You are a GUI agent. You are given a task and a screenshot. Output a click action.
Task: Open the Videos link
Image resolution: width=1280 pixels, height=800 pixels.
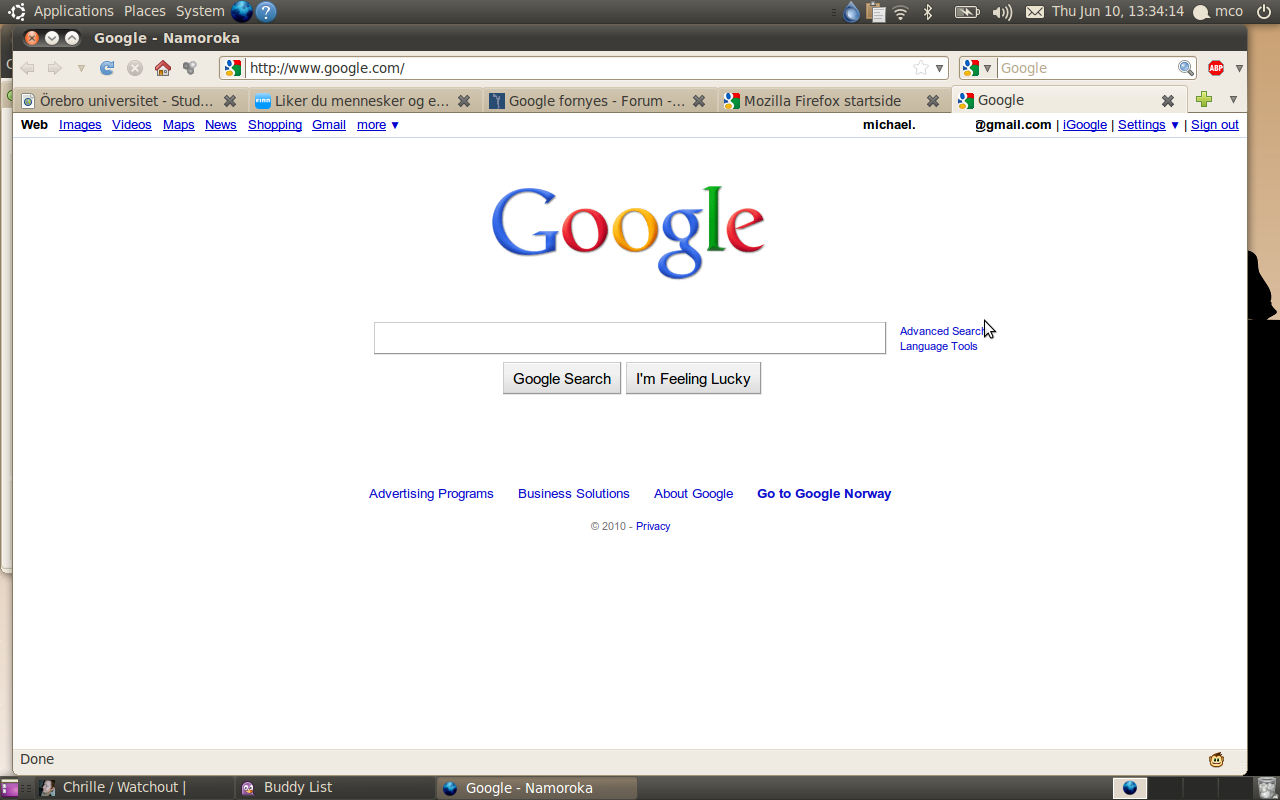tap(132, 125)
